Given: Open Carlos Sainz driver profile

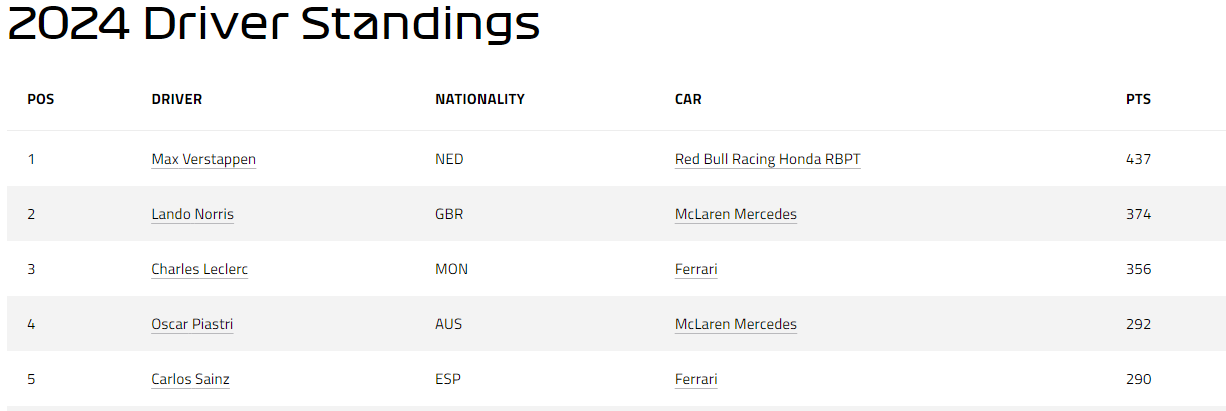Looking at the screenshot, I should click(191, 379).
